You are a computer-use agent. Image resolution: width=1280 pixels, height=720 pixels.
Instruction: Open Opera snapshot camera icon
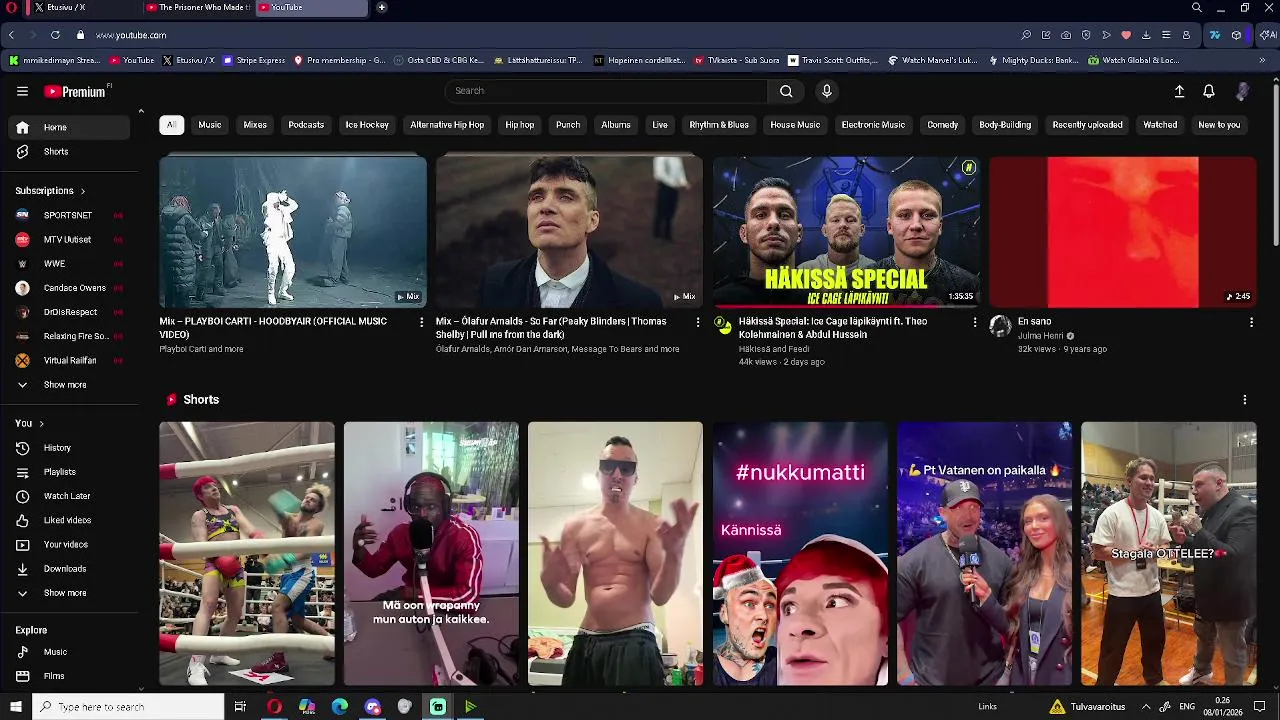click(1066, 35)
